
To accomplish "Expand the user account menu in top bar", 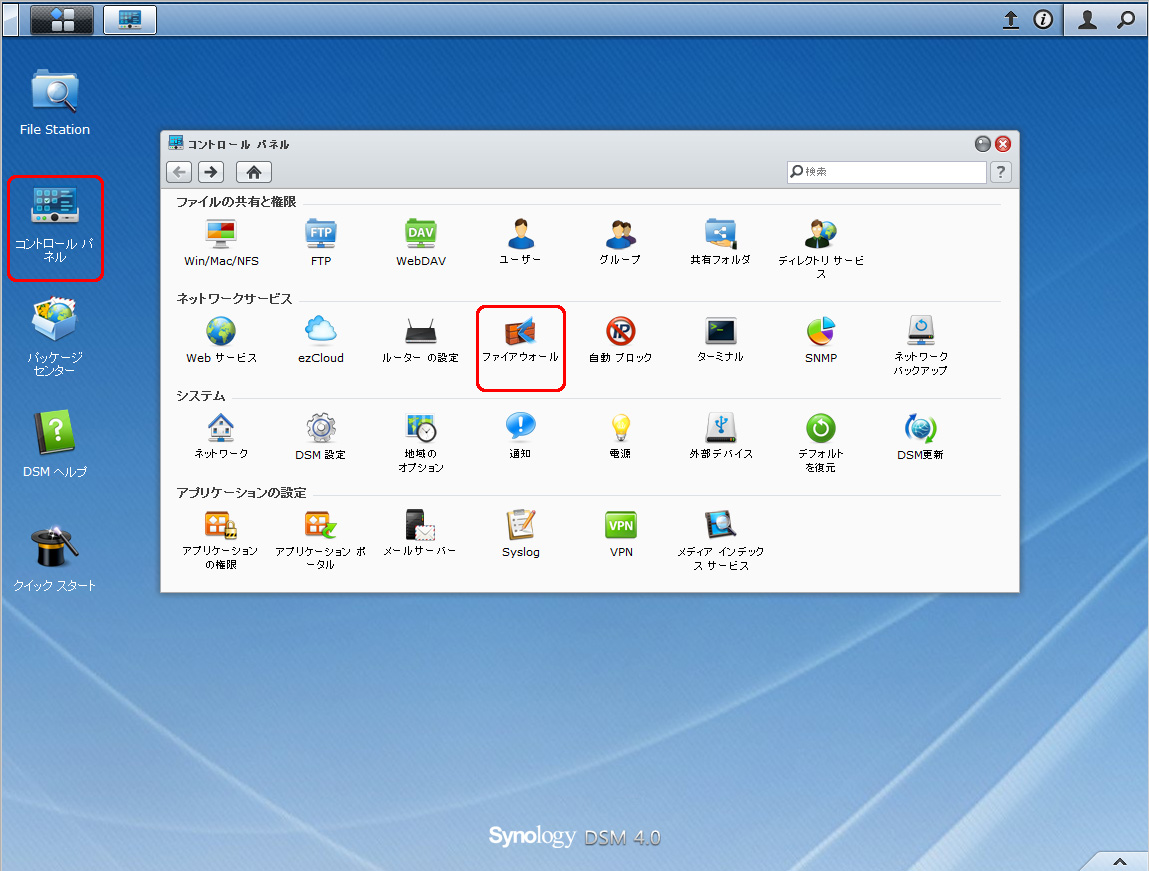I will coord(1087,19).
